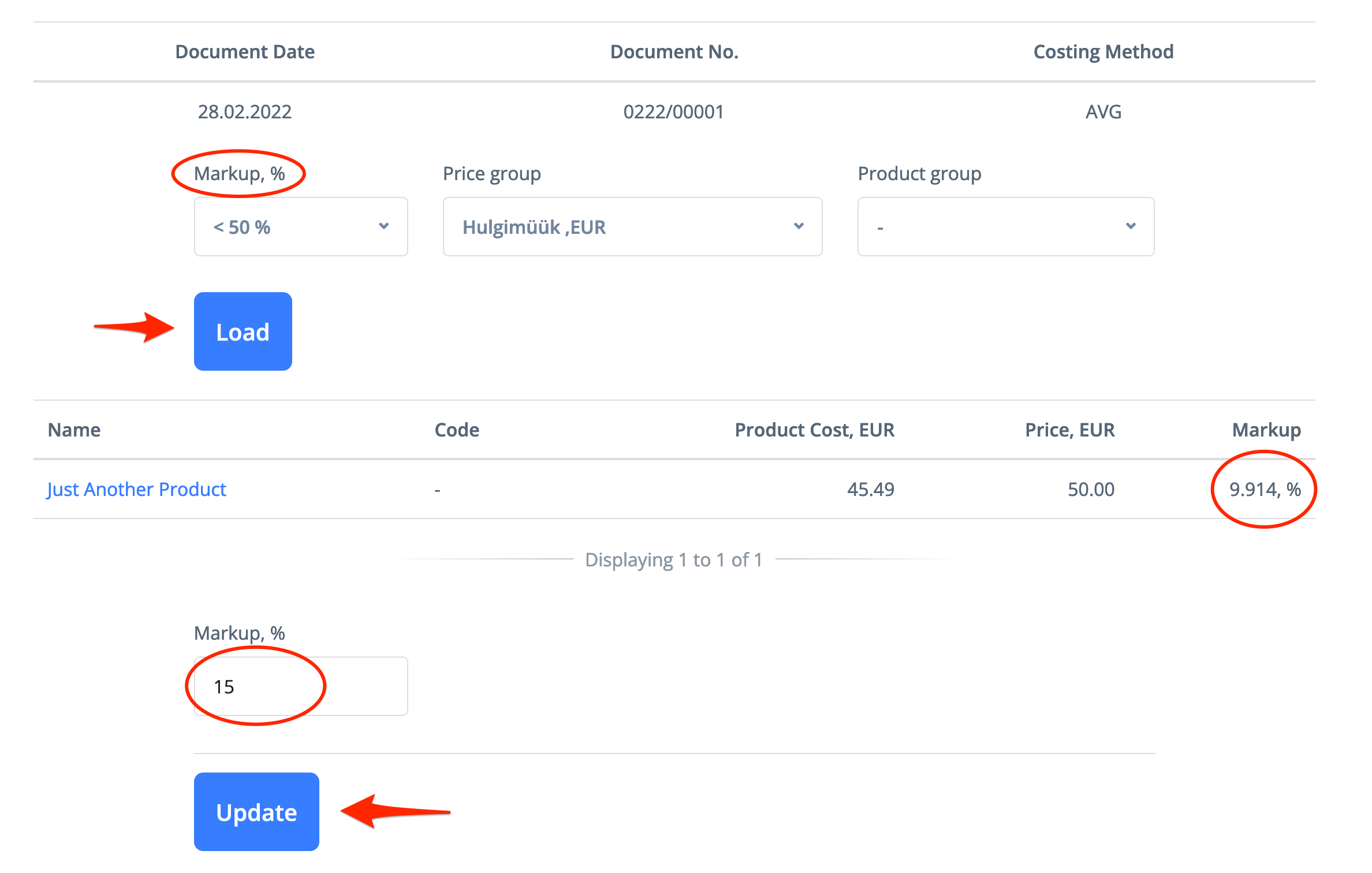Click the Document Date header
The image size is (1372, 873).
(x=245, y=52)
